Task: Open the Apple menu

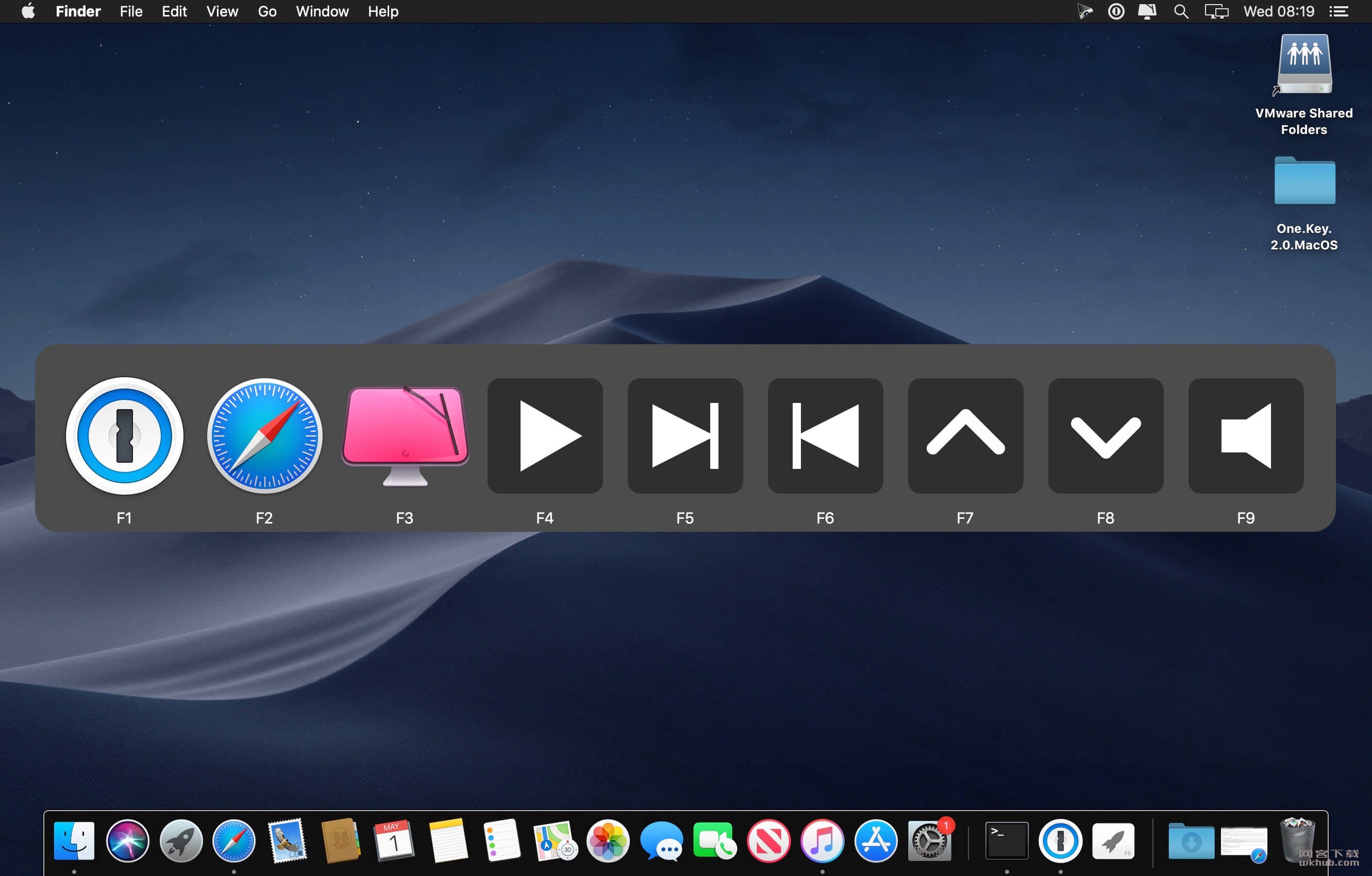Action: click(28, 11)
